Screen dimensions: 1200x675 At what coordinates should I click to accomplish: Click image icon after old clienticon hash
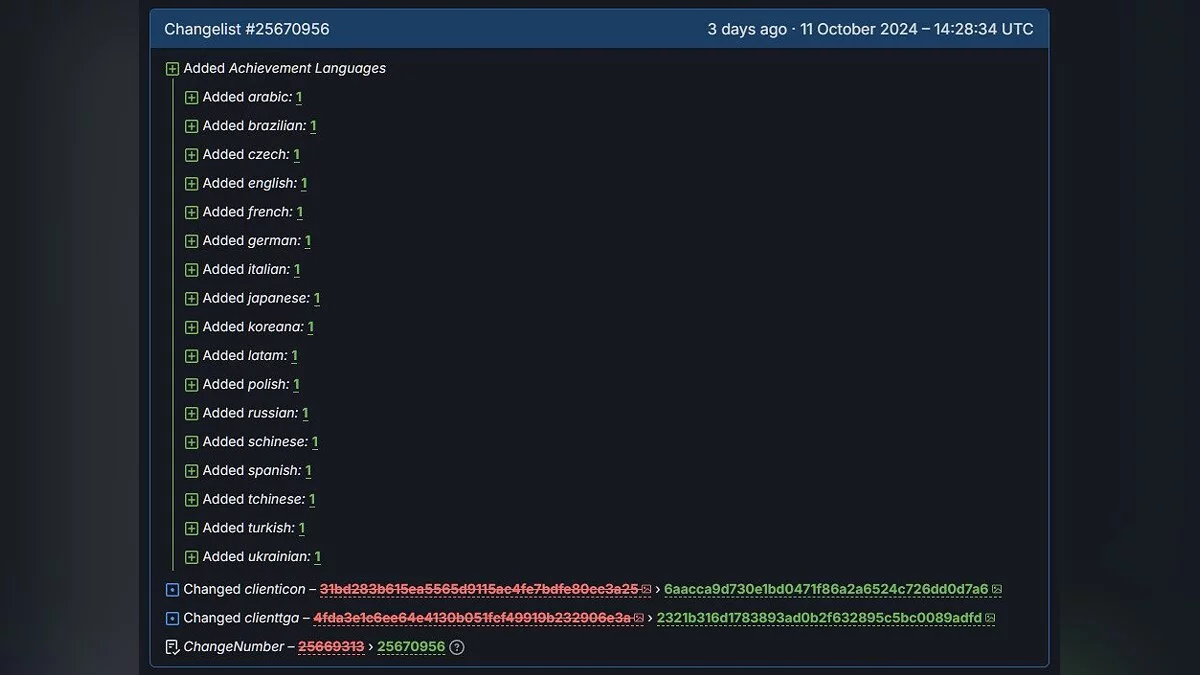[646, 590]
